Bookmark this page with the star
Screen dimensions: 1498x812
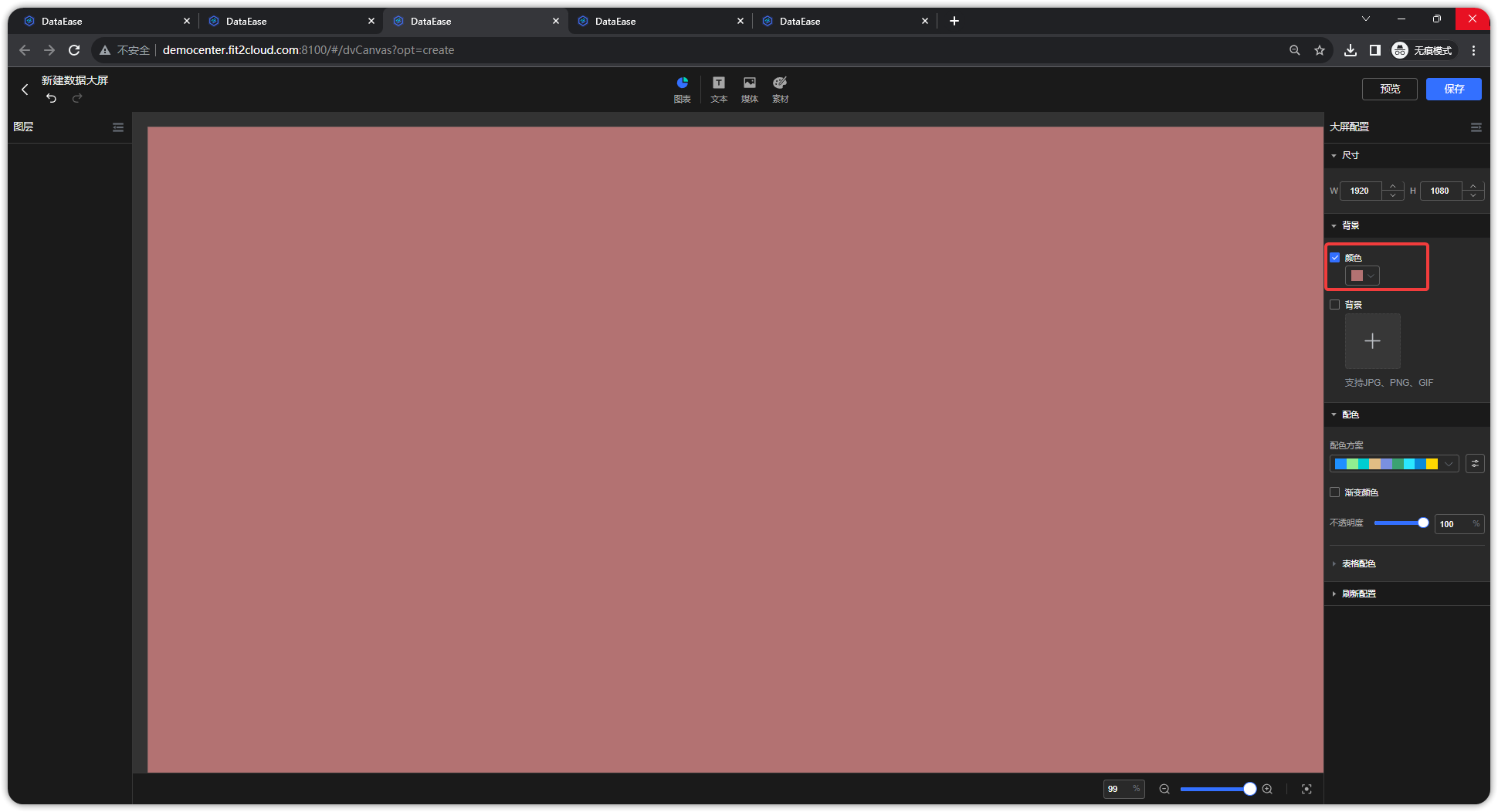(x=1320, y=50)
